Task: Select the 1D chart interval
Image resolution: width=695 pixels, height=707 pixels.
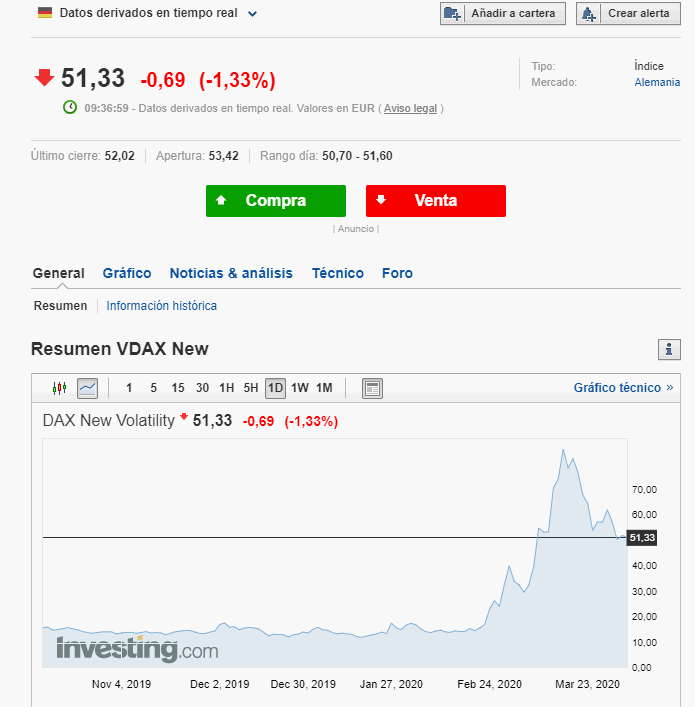Action: pos(275,388)
